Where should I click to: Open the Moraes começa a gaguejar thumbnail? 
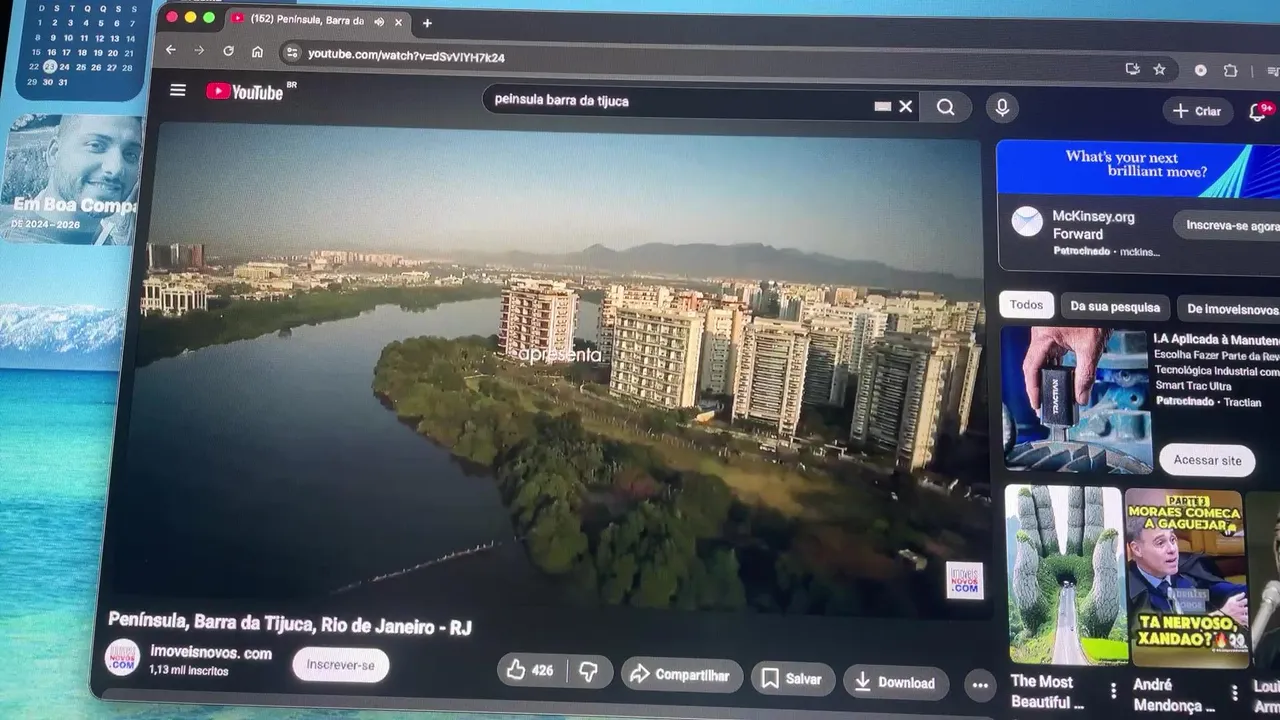[x=1186, y=578]
